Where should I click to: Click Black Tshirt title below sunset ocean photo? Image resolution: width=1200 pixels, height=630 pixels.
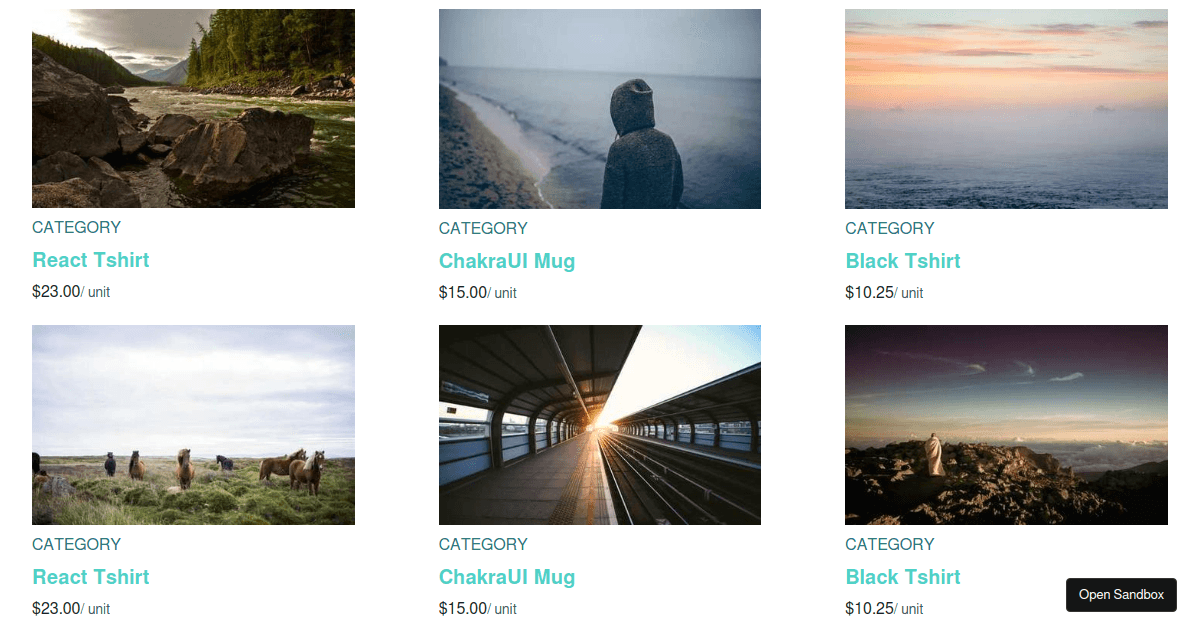[902, 261]
